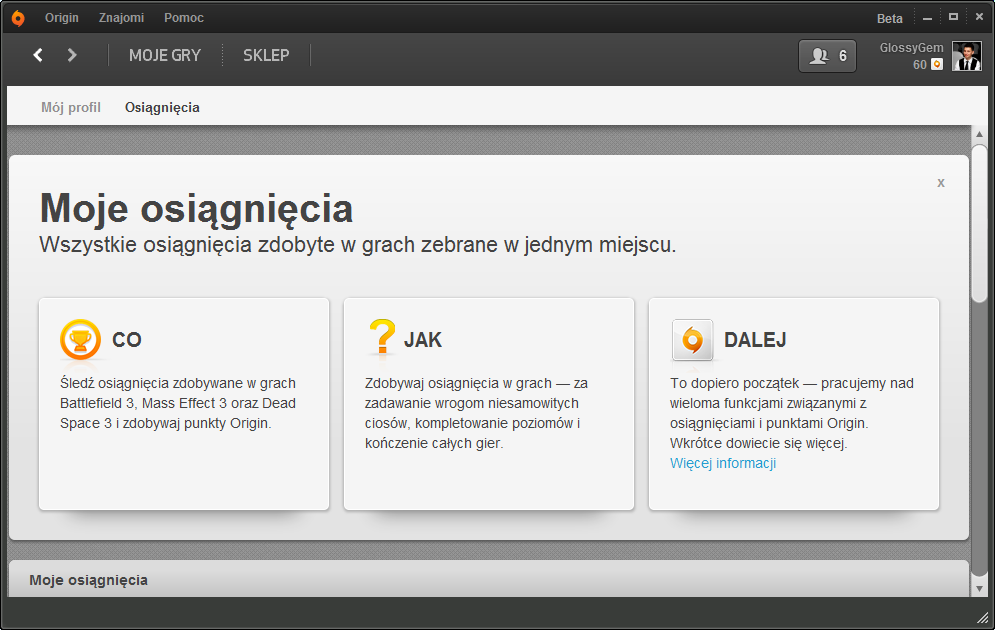The height and width of the screenshot is (630, 995).
Task: Select the Osiągnięcia tab
Action: tap(162, 107)
